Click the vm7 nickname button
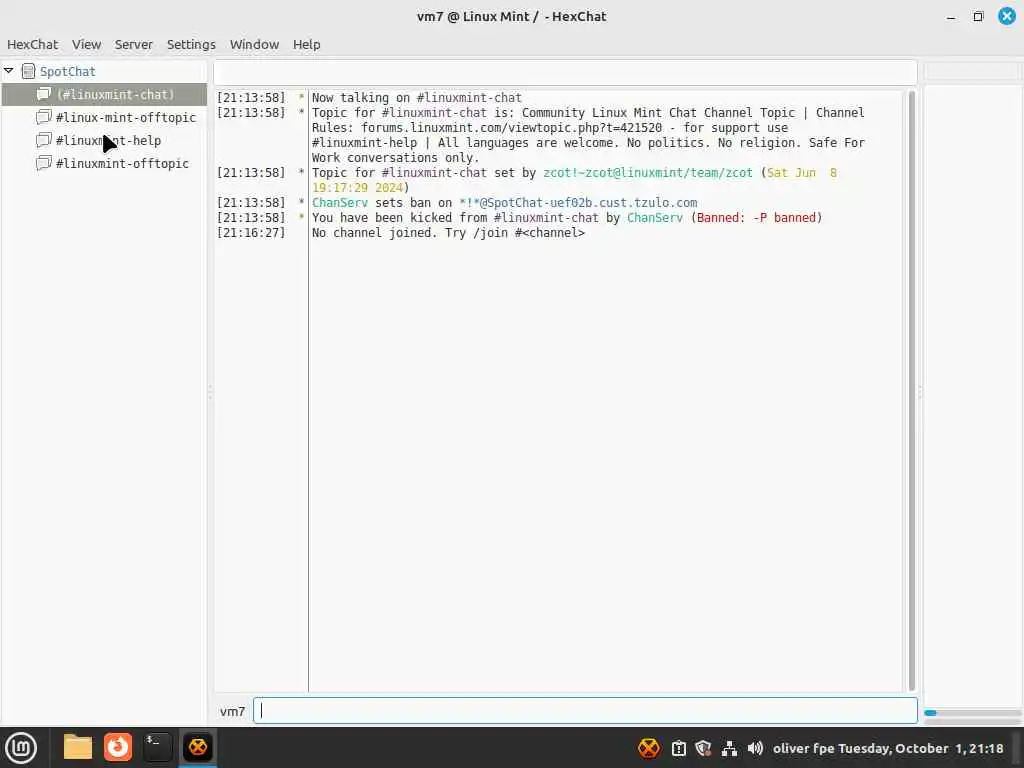This screenshot has height=768, width=1024. (x=232, y=711)
